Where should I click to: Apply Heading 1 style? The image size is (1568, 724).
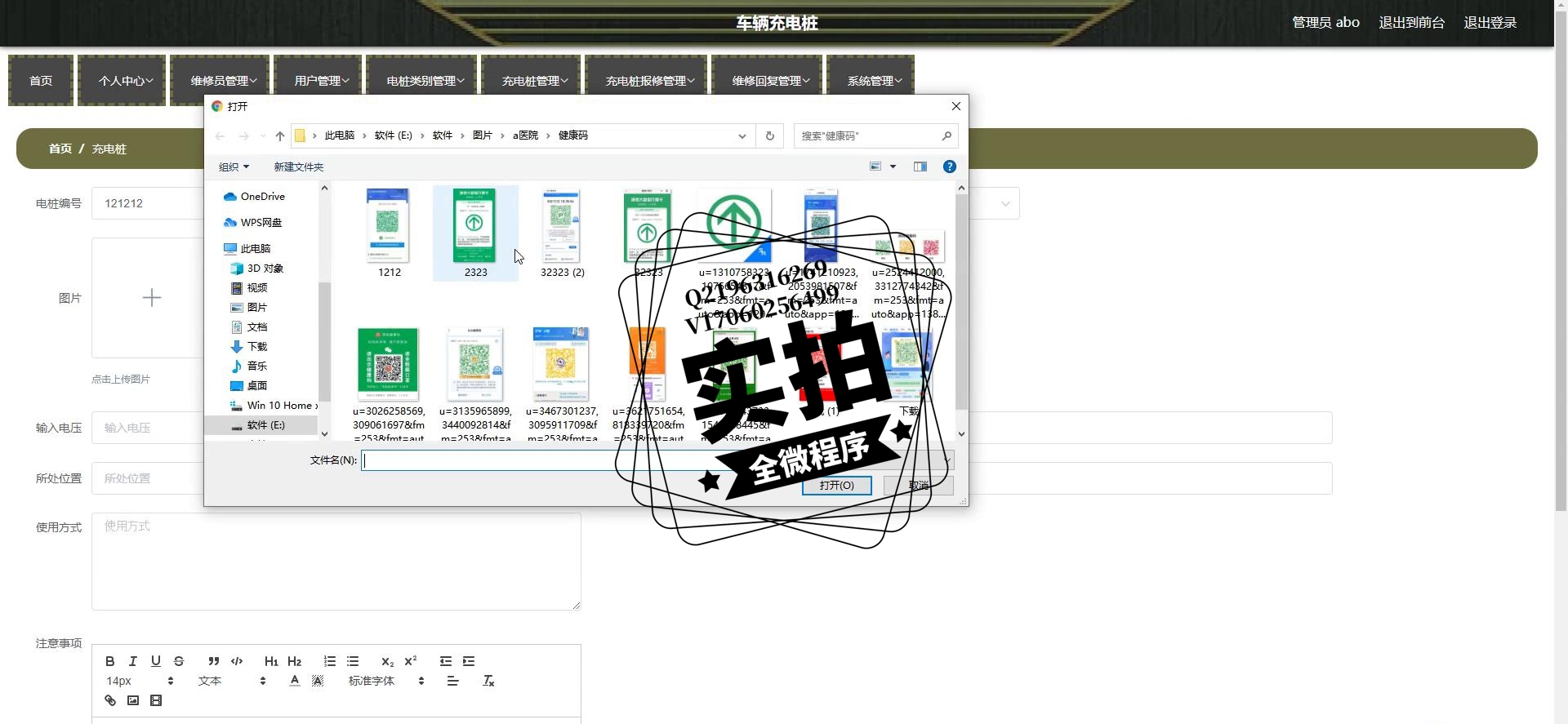point(271,661)
